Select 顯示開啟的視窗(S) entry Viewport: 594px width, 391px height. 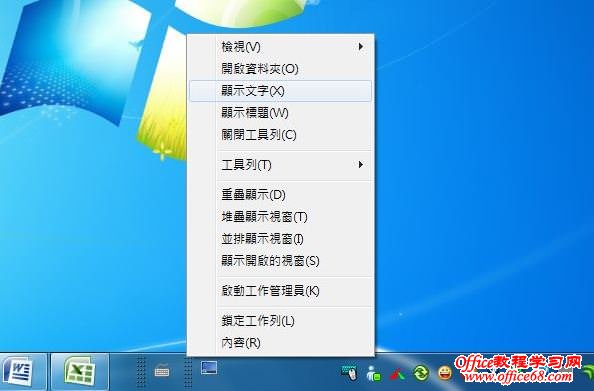click(280, 261)
